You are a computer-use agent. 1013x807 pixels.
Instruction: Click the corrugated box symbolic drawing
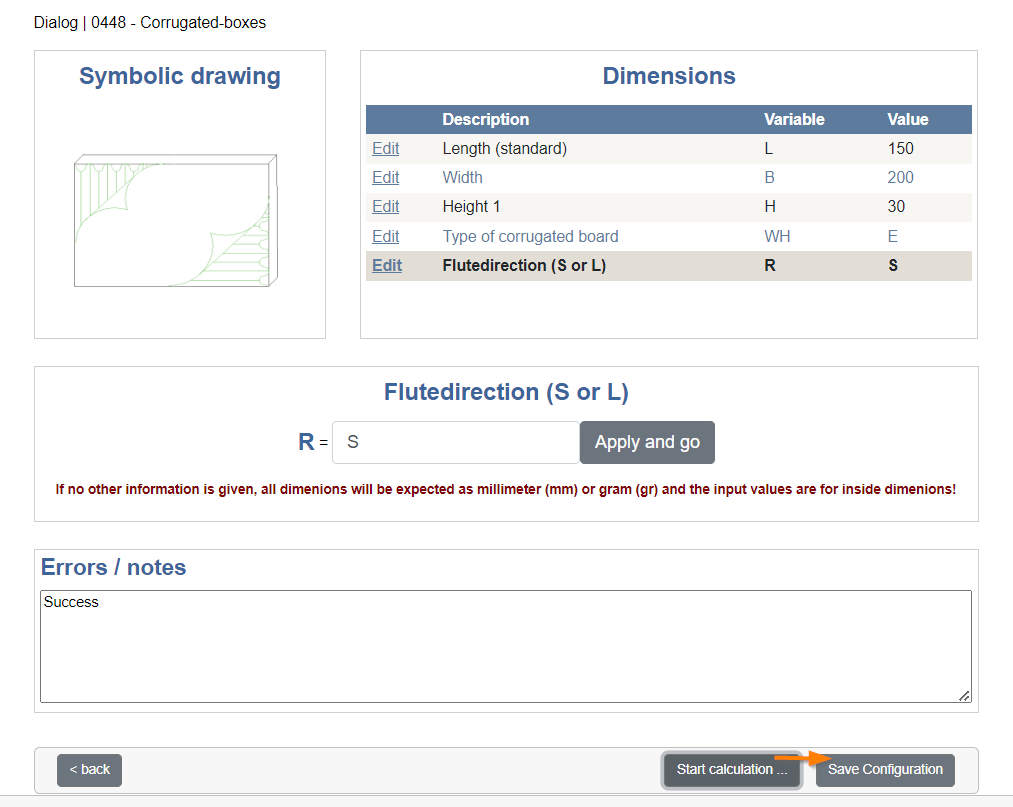click(176, 220)
